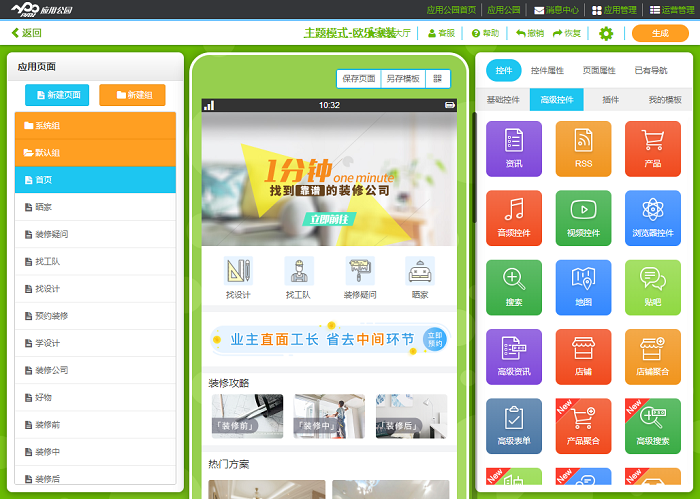
Task: Choose the 产品 shopping cart widget
Action: pos(652,149)
